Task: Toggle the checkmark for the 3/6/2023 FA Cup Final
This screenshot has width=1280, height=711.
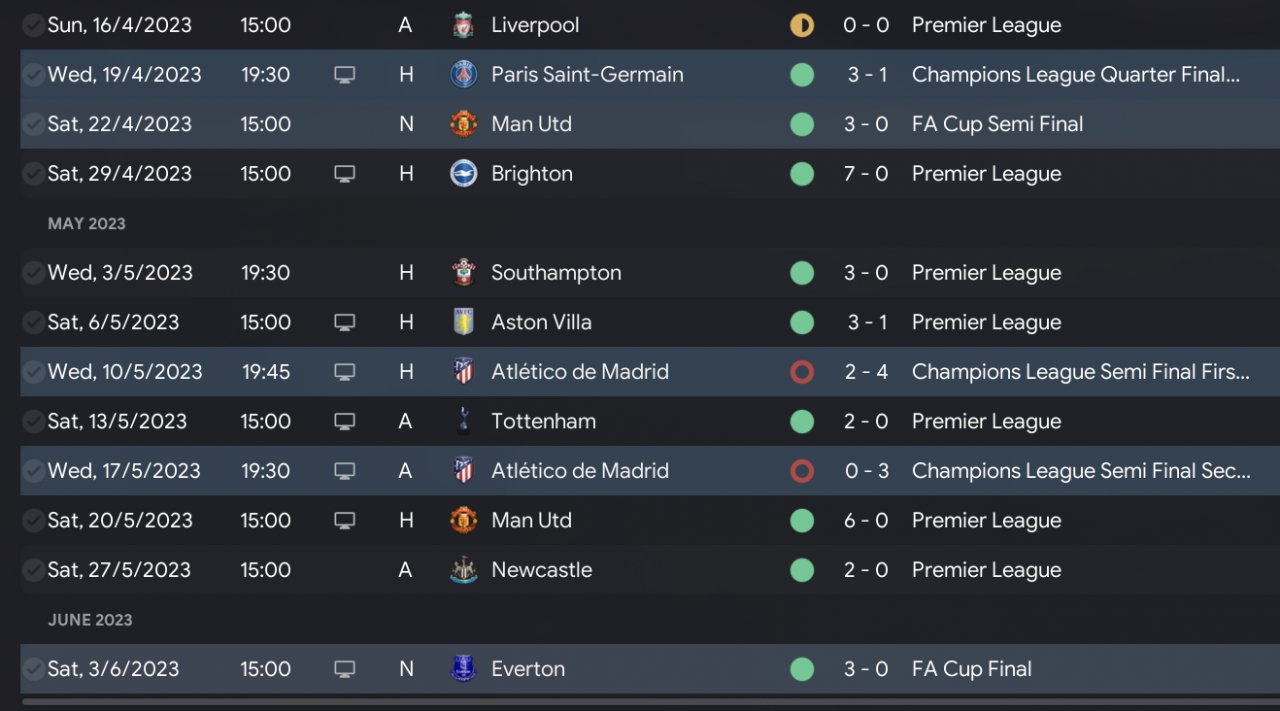Action: point(33,669)
